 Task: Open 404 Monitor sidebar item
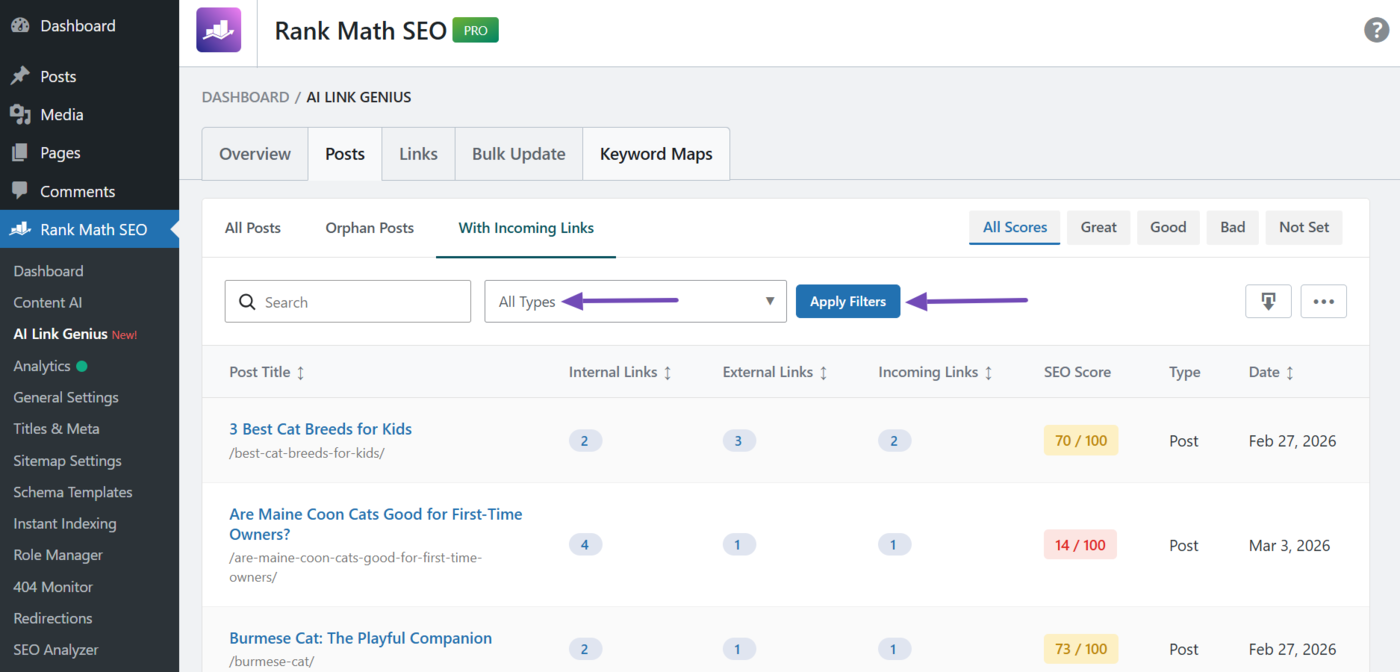pyautogui.click(x=53, y=587)
